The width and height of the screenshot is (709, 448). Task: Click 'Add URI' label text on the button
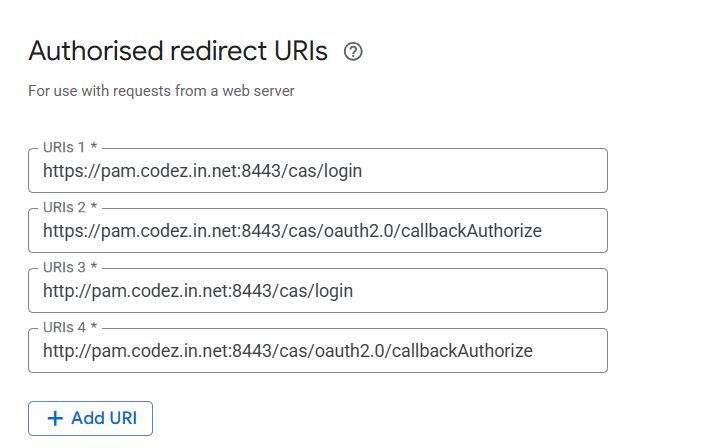(x=104, y=418)
